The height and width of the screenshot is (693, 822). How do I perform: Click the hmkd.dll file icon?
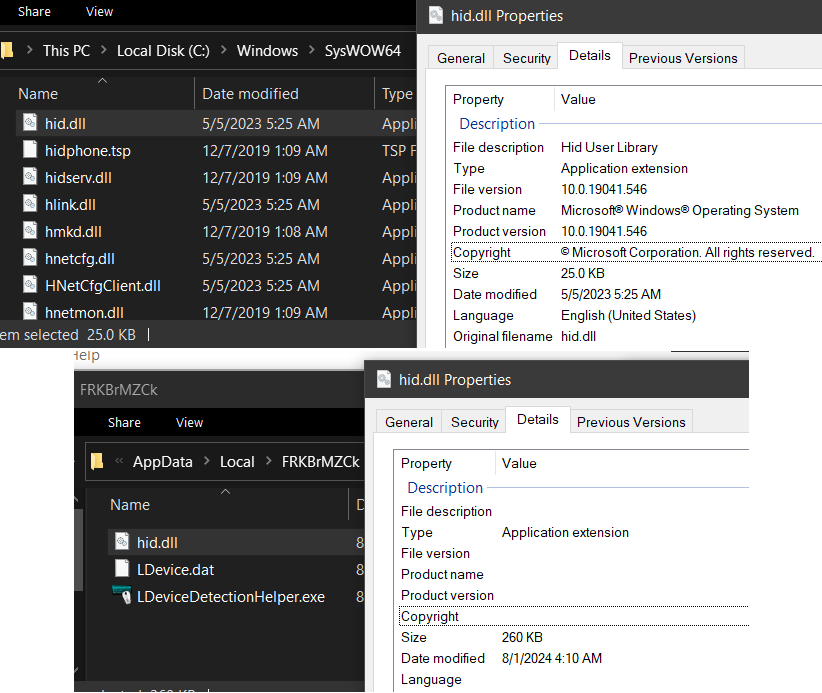30,231
